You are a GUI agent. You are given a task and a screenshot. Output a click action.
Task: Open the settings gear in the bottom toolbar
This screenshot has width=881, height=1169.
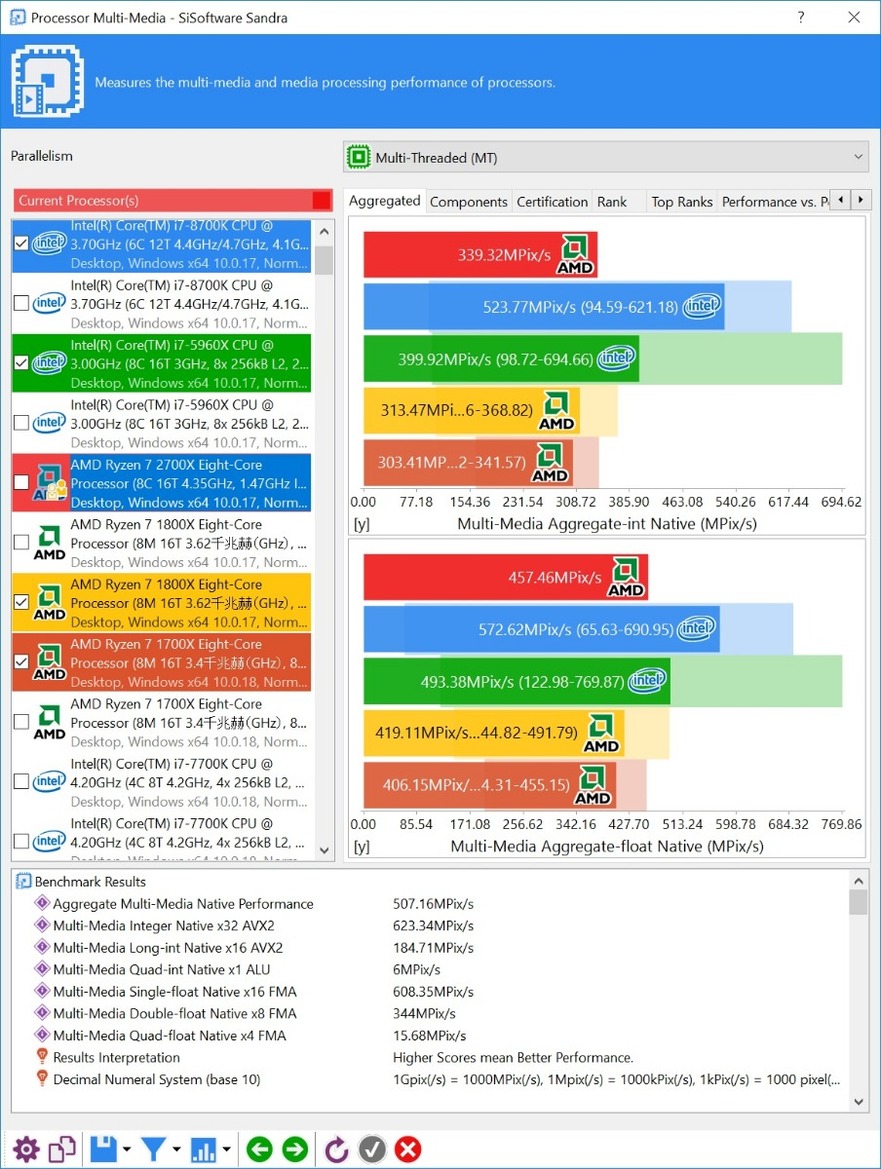click(26, 1149)
